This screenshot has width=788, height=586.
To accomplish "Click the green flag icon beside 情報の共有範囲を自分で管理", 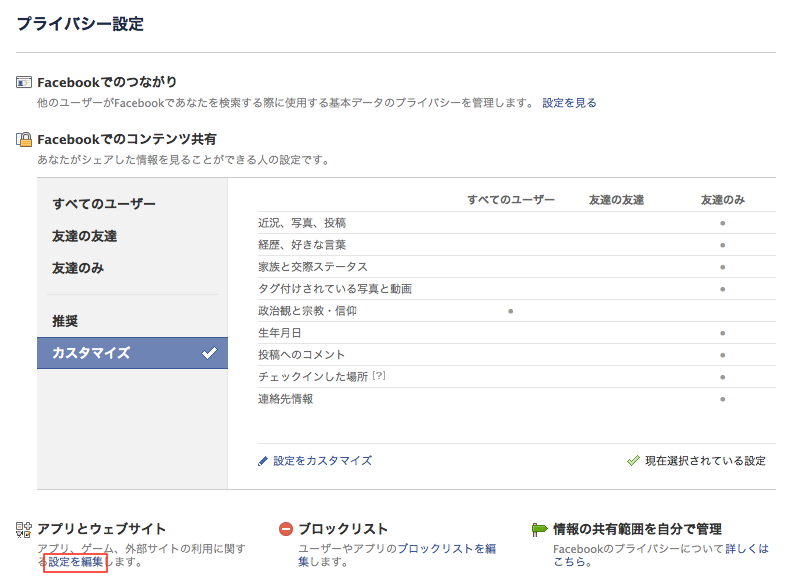I will point(539,529).
